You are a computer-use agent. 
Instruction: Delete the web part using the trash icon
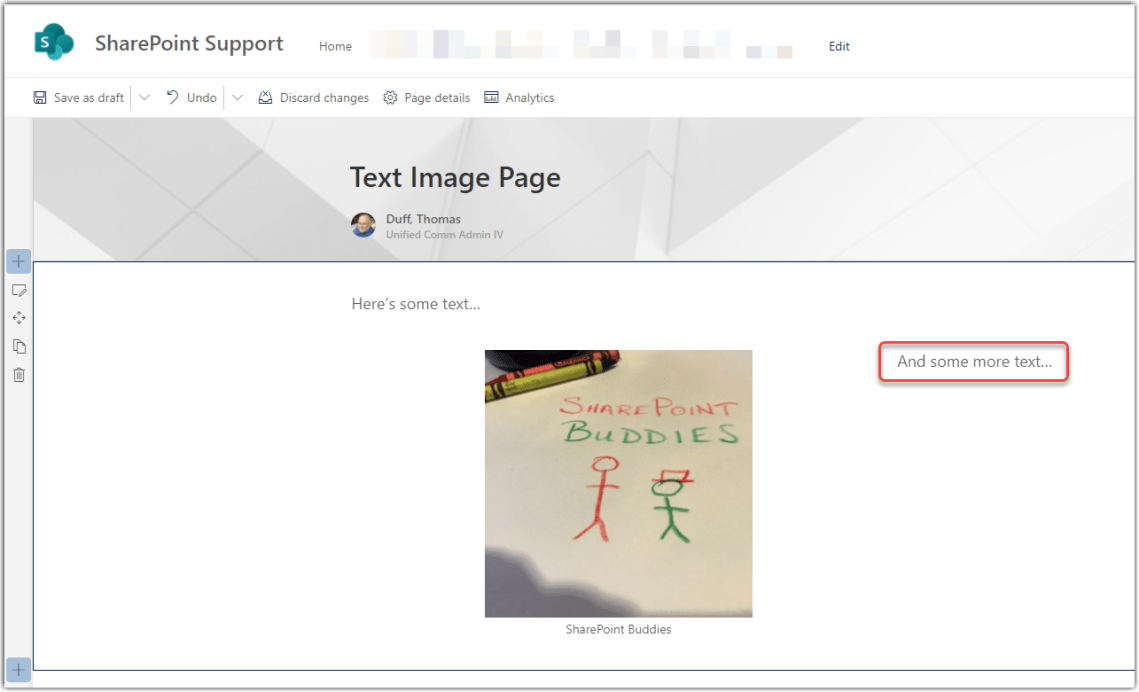click(18, 374)
